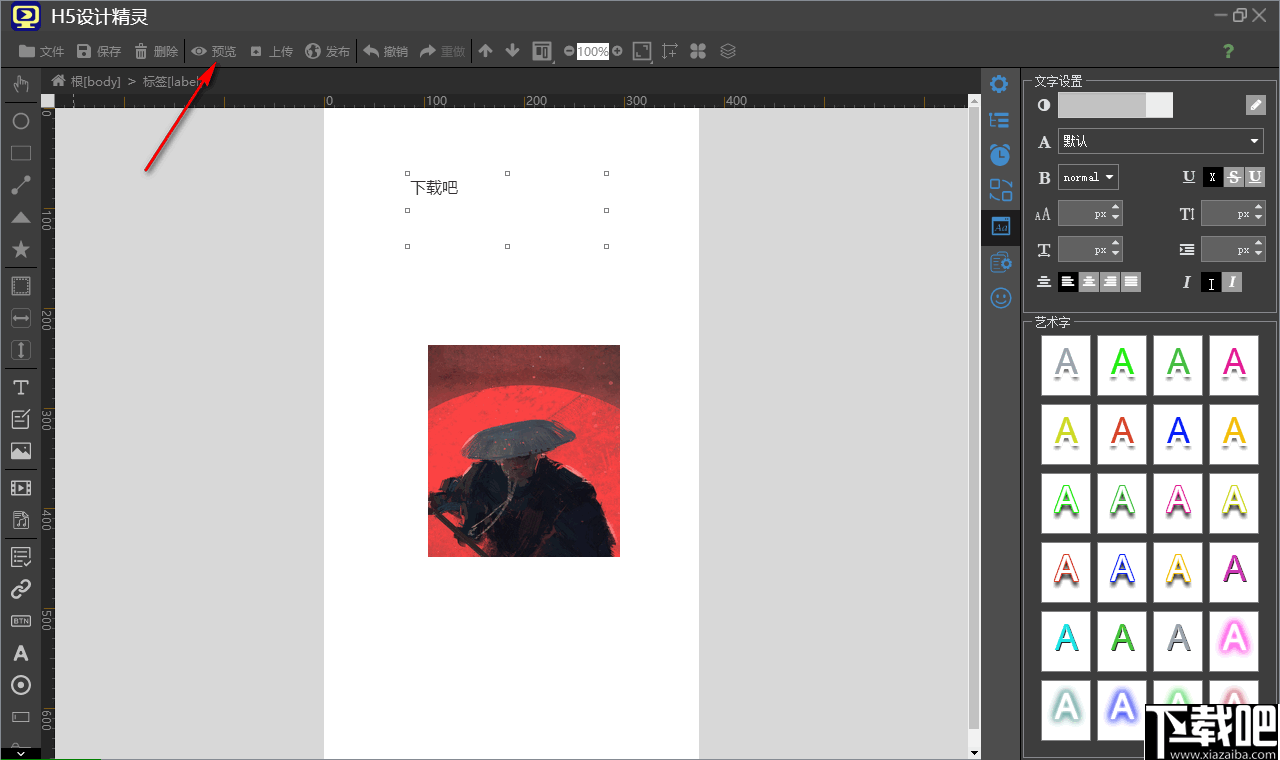Select the star shape tool

[20, 249]
